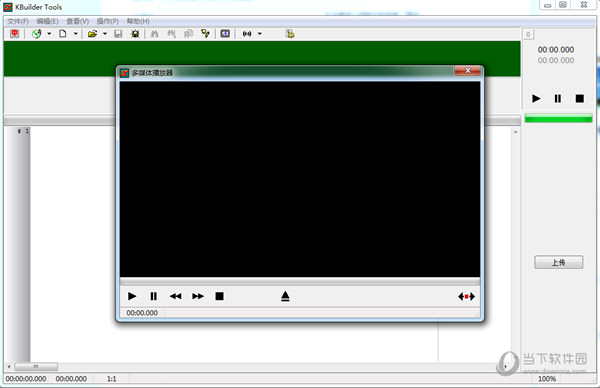Close the 多媒体播放器 dialog
The image size is (600, 388).
coord(468,71)
